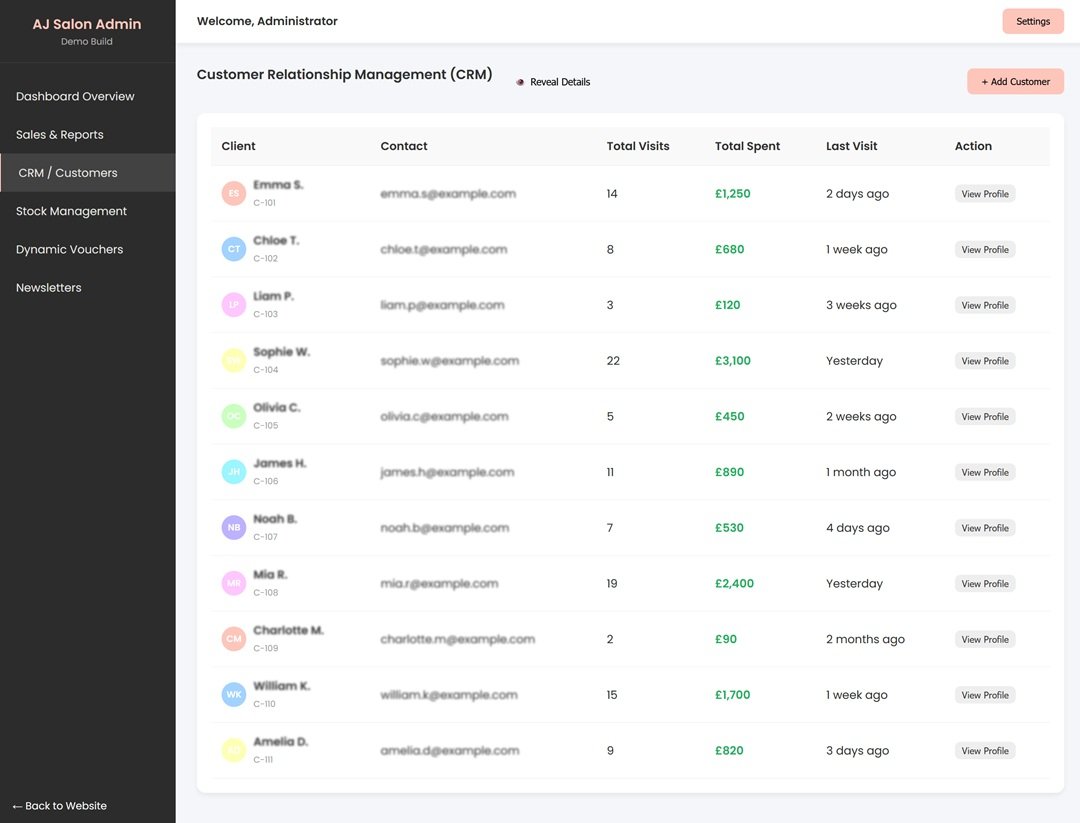
Task: View profile for customer C-105
Action: 985,417
